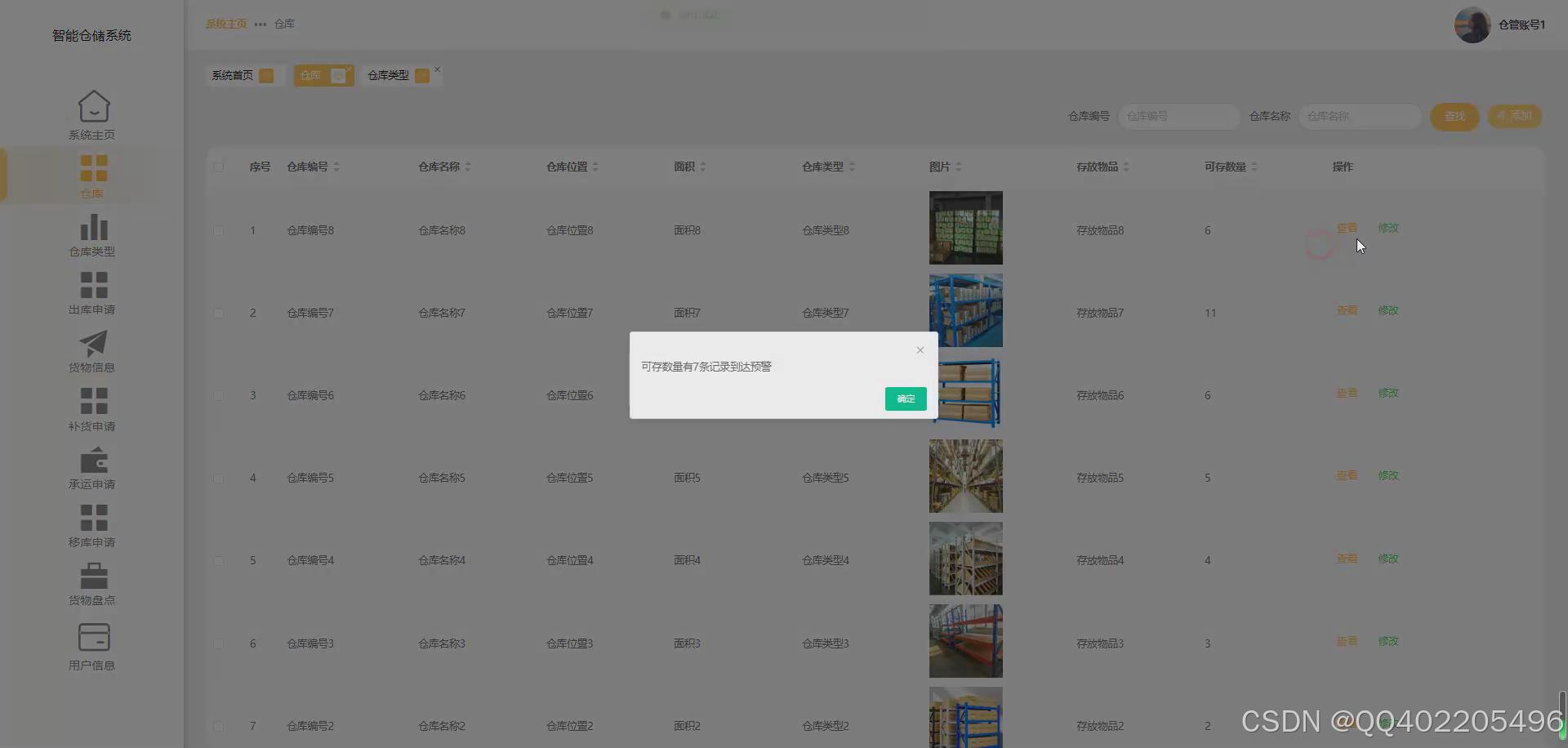The image size is (1568, 748).
Task: Tick checkbox for row 仓库编号7
Action: click(218, 313)
